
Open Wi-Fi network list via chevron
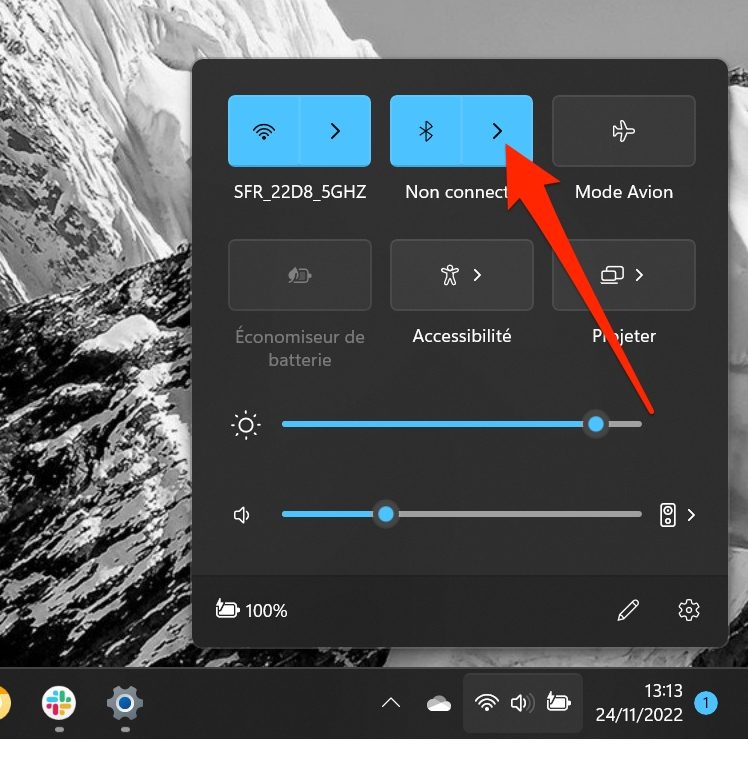point(335,131)
